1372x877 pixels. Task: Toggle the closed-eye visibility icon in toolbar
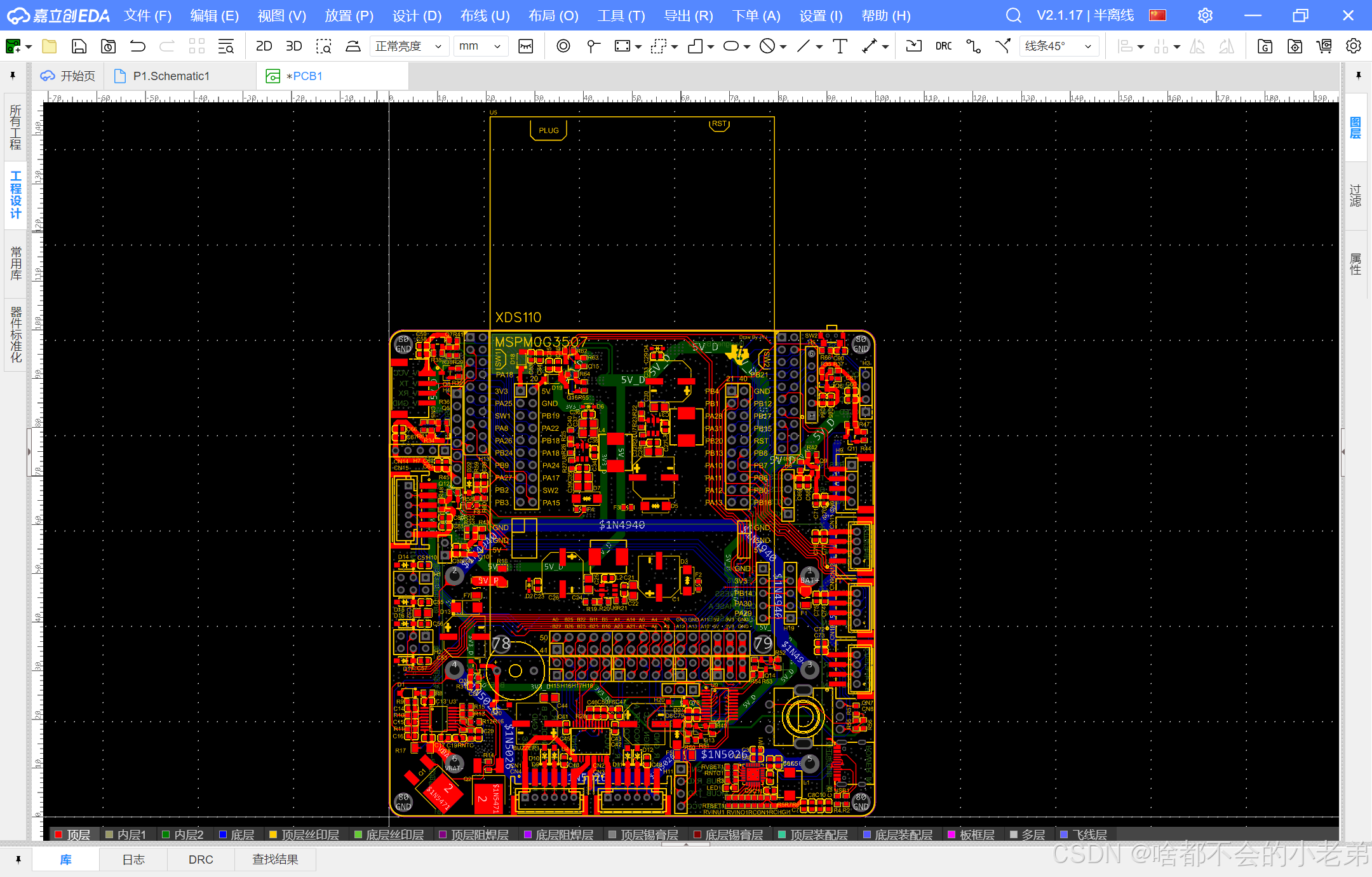point(526,46)
